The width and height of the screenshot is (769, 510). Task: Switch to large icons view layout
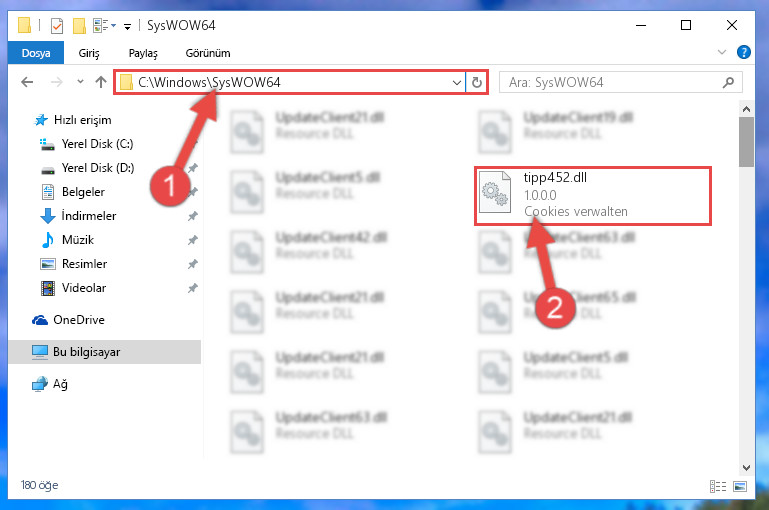(740, 486)
